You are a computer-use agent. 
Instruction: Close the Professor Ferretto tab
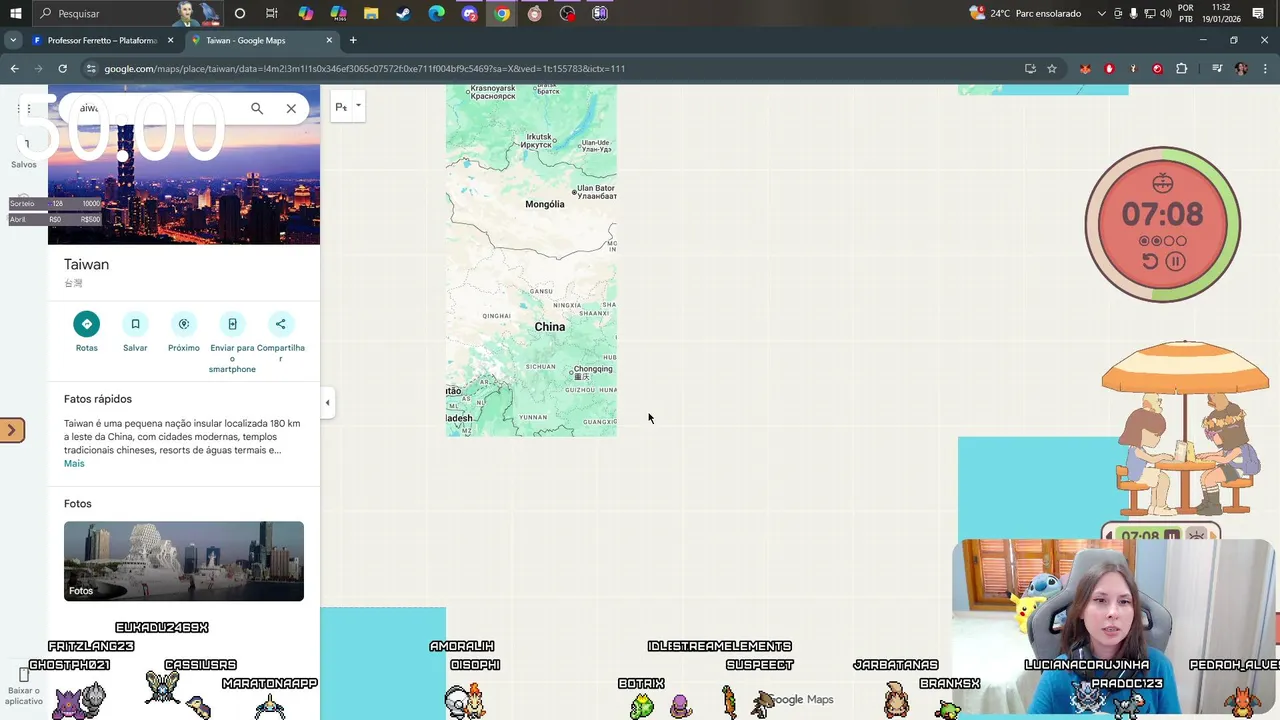pyautogui.click(x=170, y=40)
